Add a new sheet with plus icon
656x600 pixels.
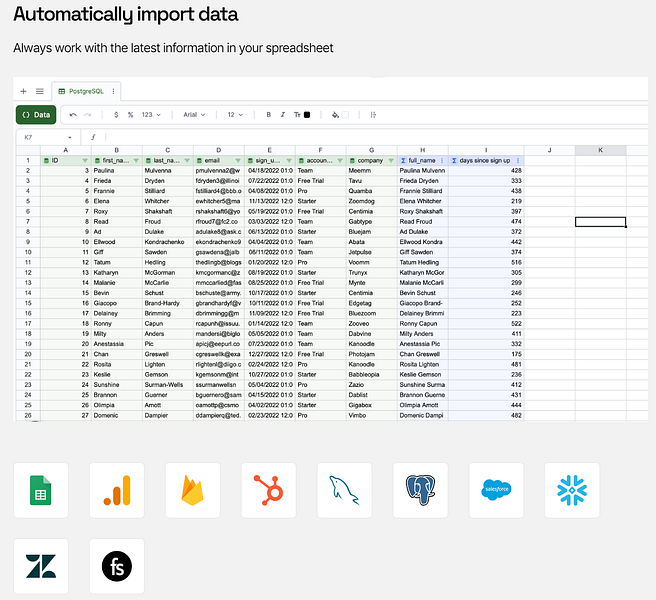coord(23,91)
